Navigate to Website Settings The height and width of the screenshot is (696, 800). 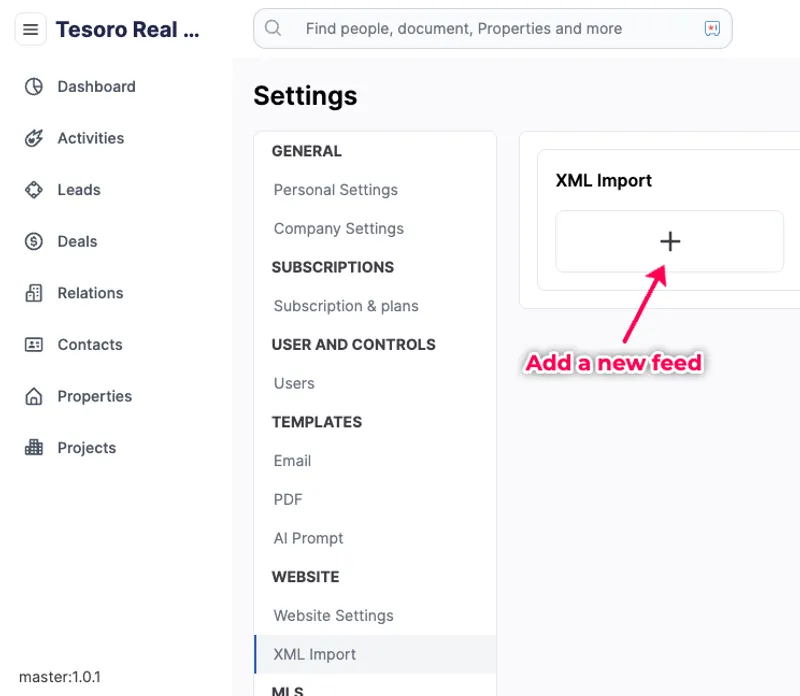point(334,616)
